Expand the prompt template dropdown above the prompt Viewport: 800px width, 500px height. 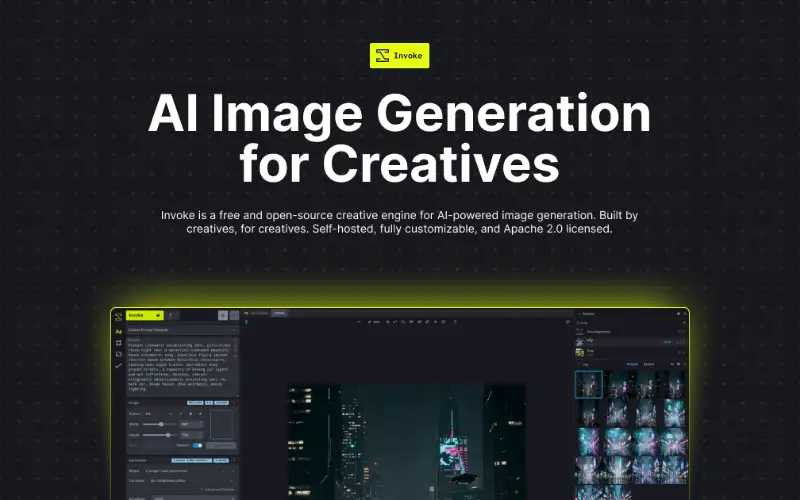pos(182,330)
